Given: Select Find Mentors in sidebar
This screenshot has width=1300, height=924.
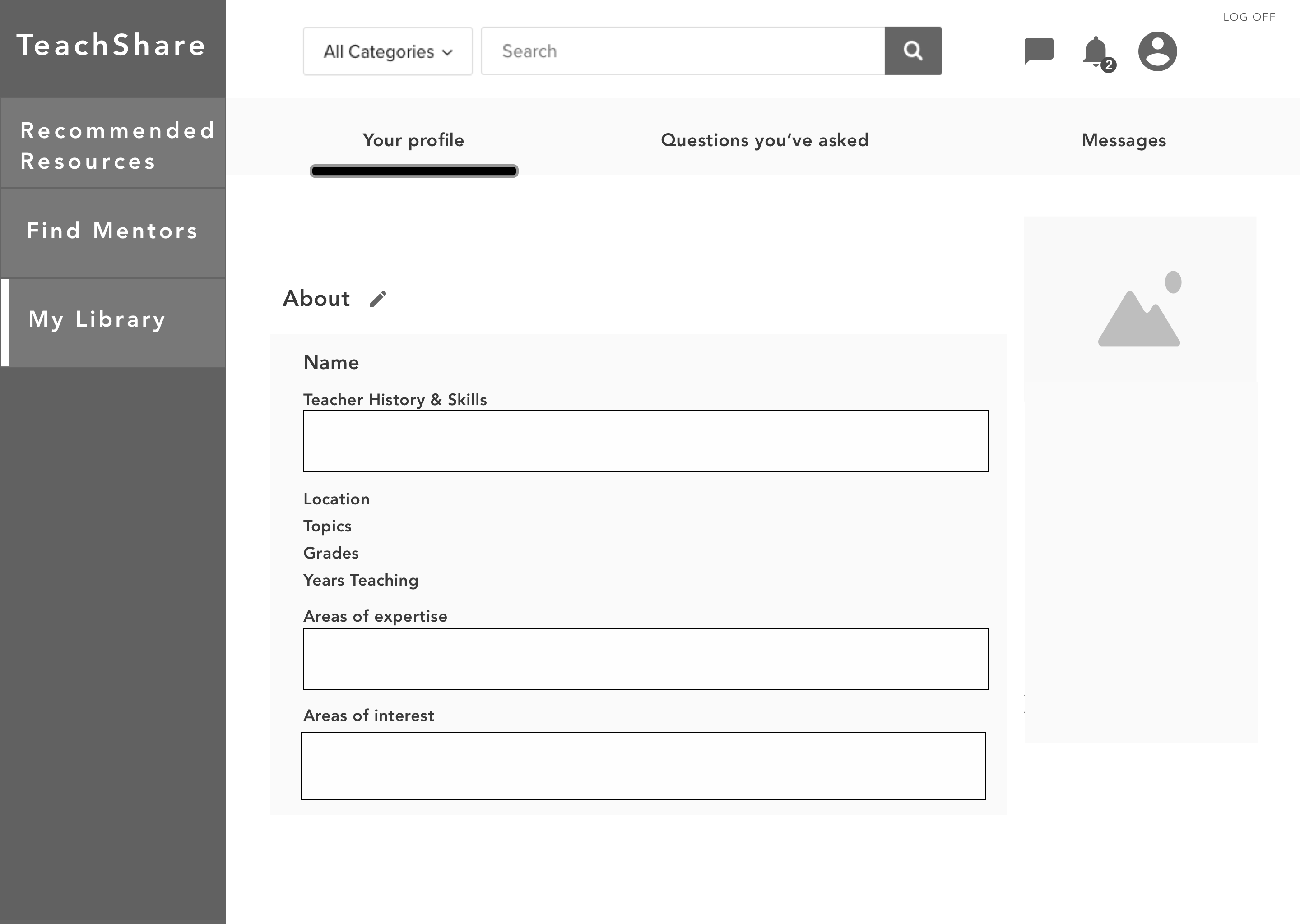Looking at the screenshot, I should [x=113, y=231].
